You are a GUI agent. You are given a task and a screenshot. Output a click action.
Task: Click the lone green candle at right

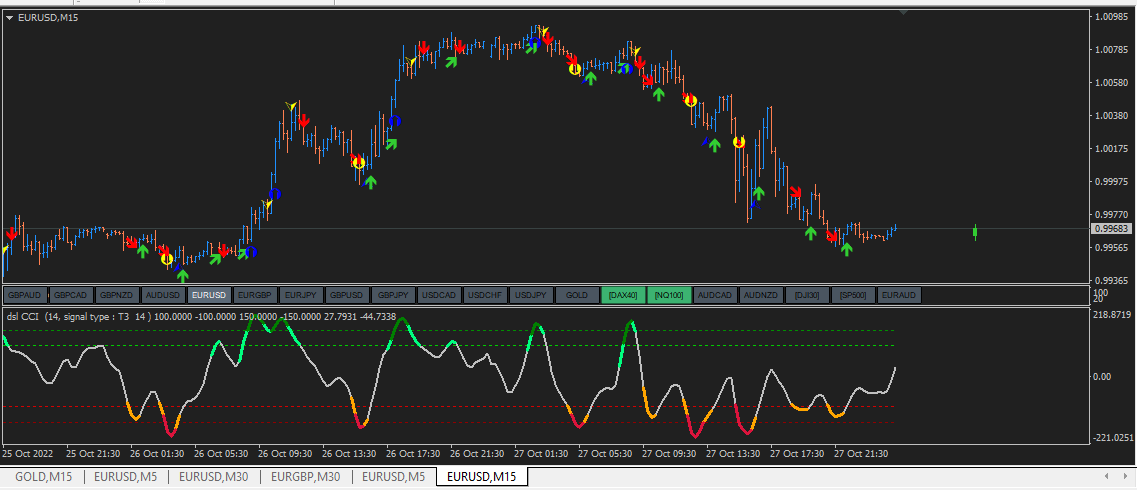975,232
